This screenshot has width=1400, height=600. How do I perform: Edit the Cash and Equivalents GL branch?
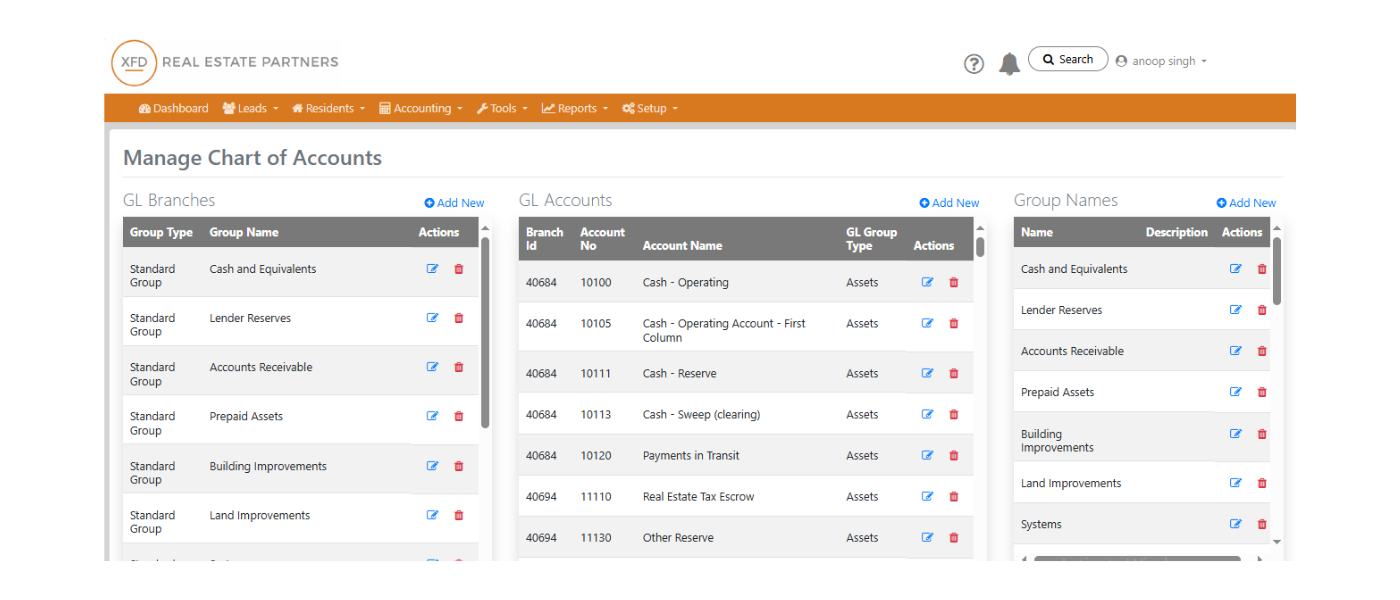click(432, 269)
